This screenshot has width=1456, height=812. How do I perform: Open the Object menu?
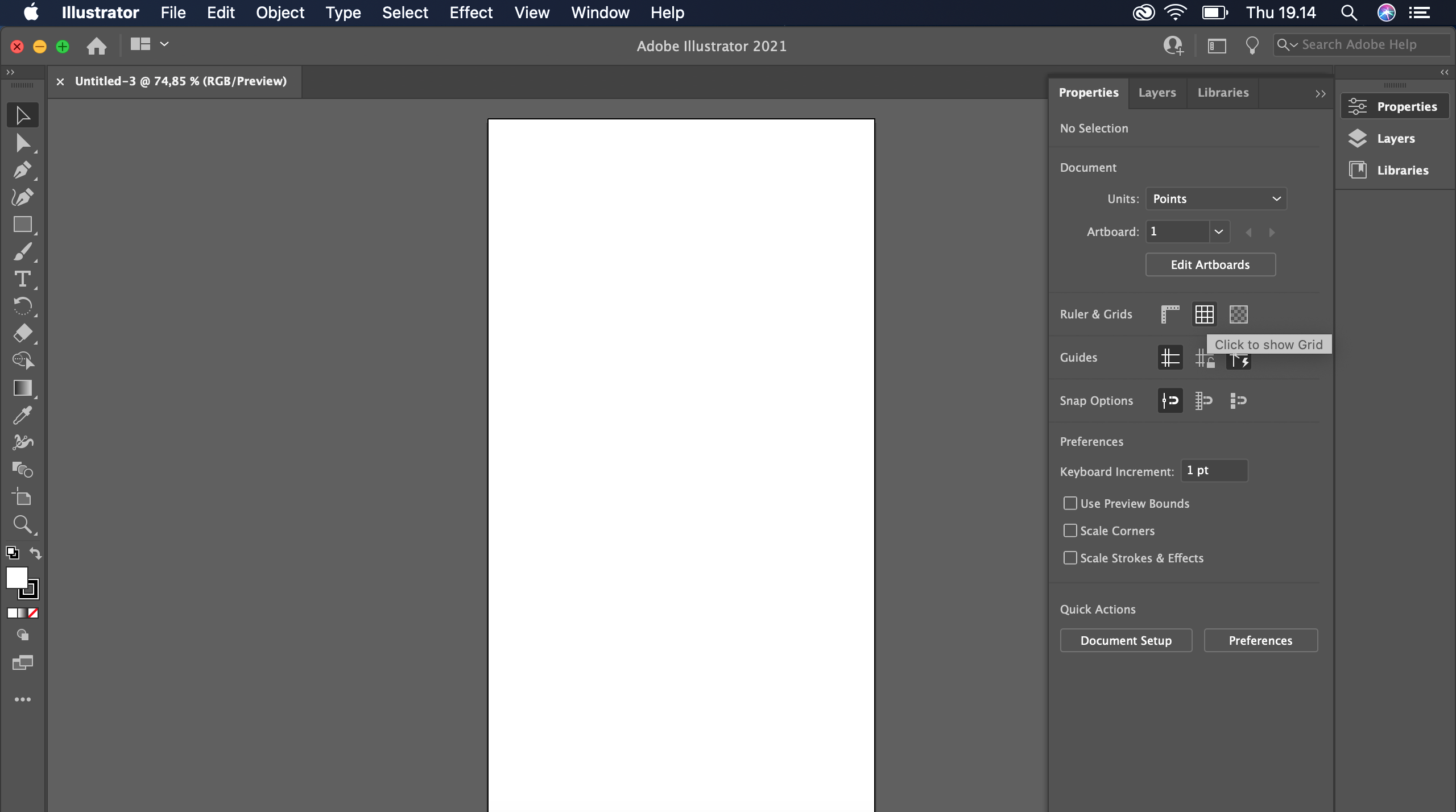pos(280,13)
